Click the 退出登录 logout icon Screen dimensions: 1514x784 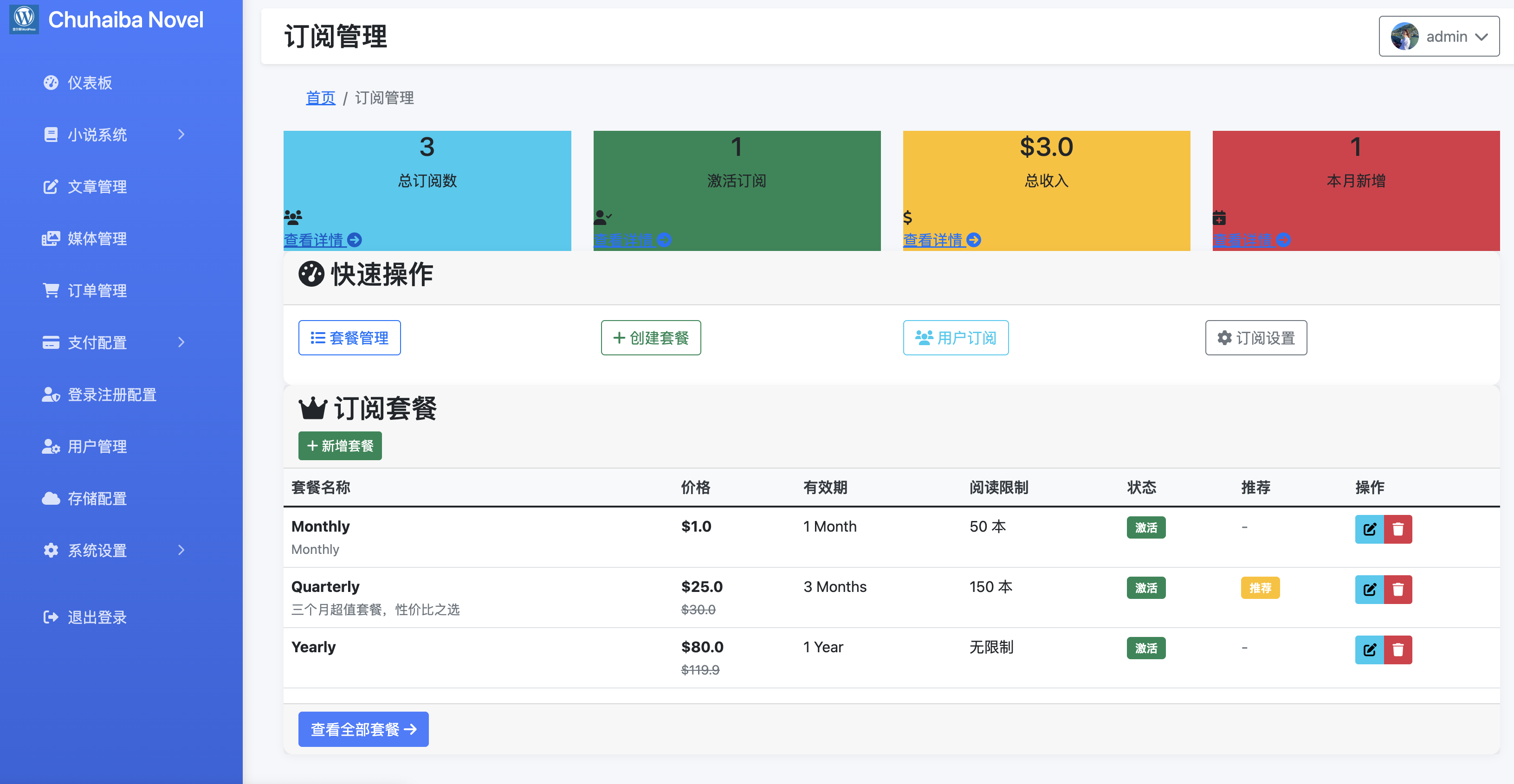click(x=51, y=617)
